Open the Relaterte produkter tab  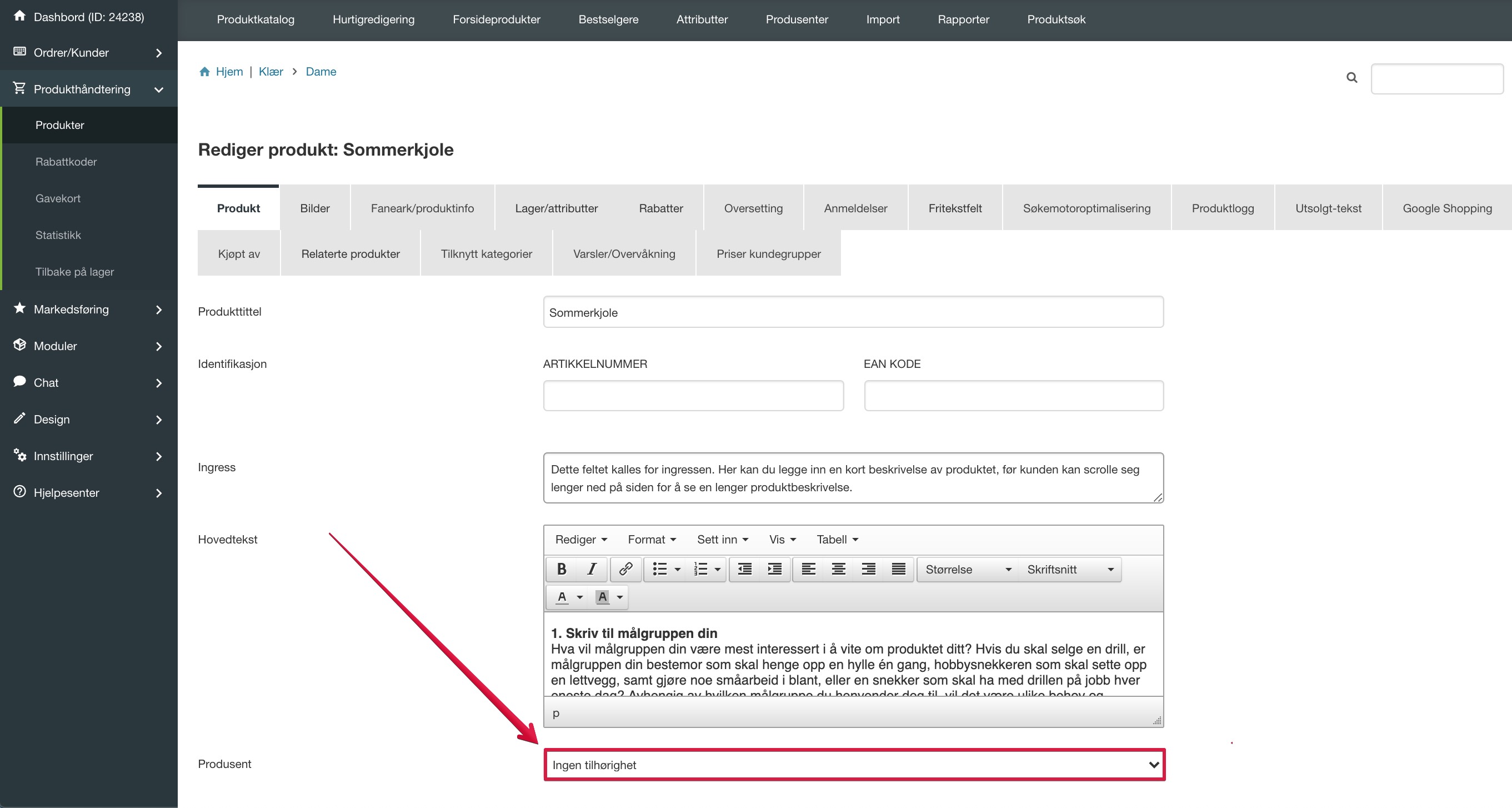point(351,253)
